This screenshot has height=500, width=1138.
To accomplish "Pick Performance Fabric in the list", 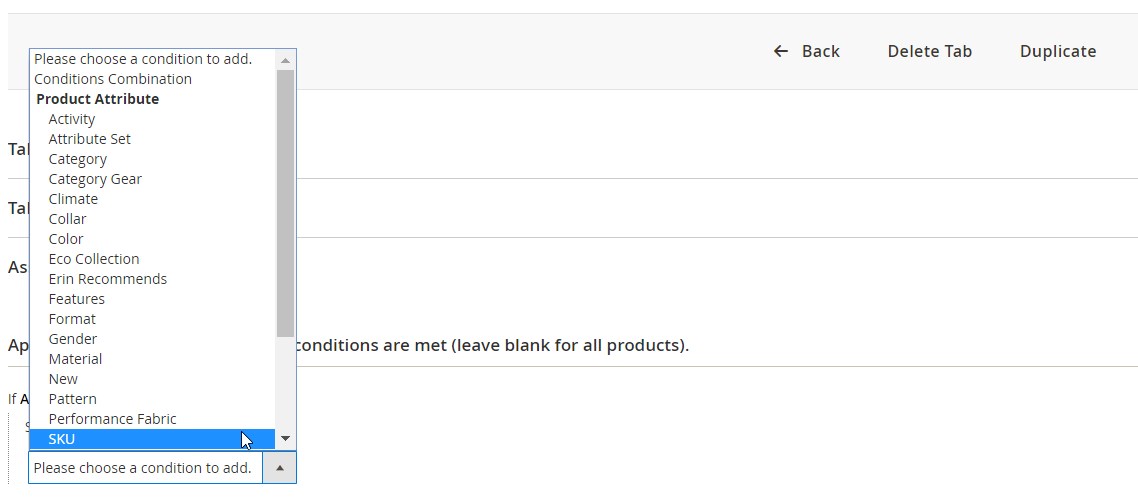I will pyautogui.click(x=112, y=419).
